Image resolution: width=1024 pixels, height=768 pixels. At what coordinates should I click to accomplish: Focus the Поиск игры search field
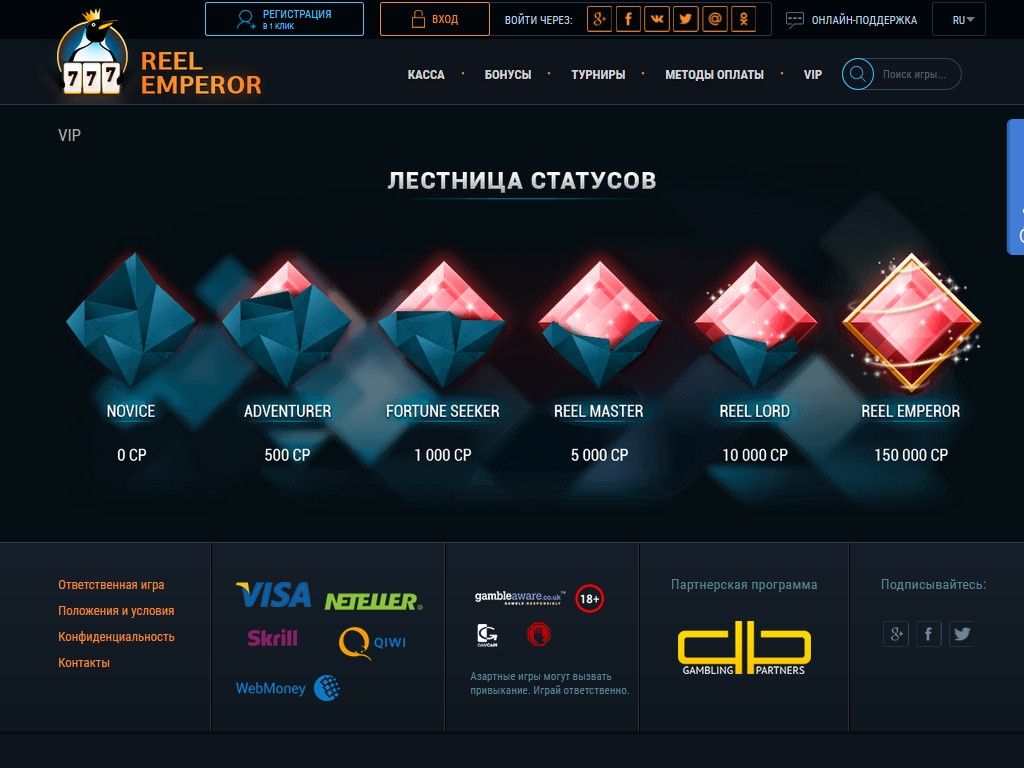(x=918, y=74)
